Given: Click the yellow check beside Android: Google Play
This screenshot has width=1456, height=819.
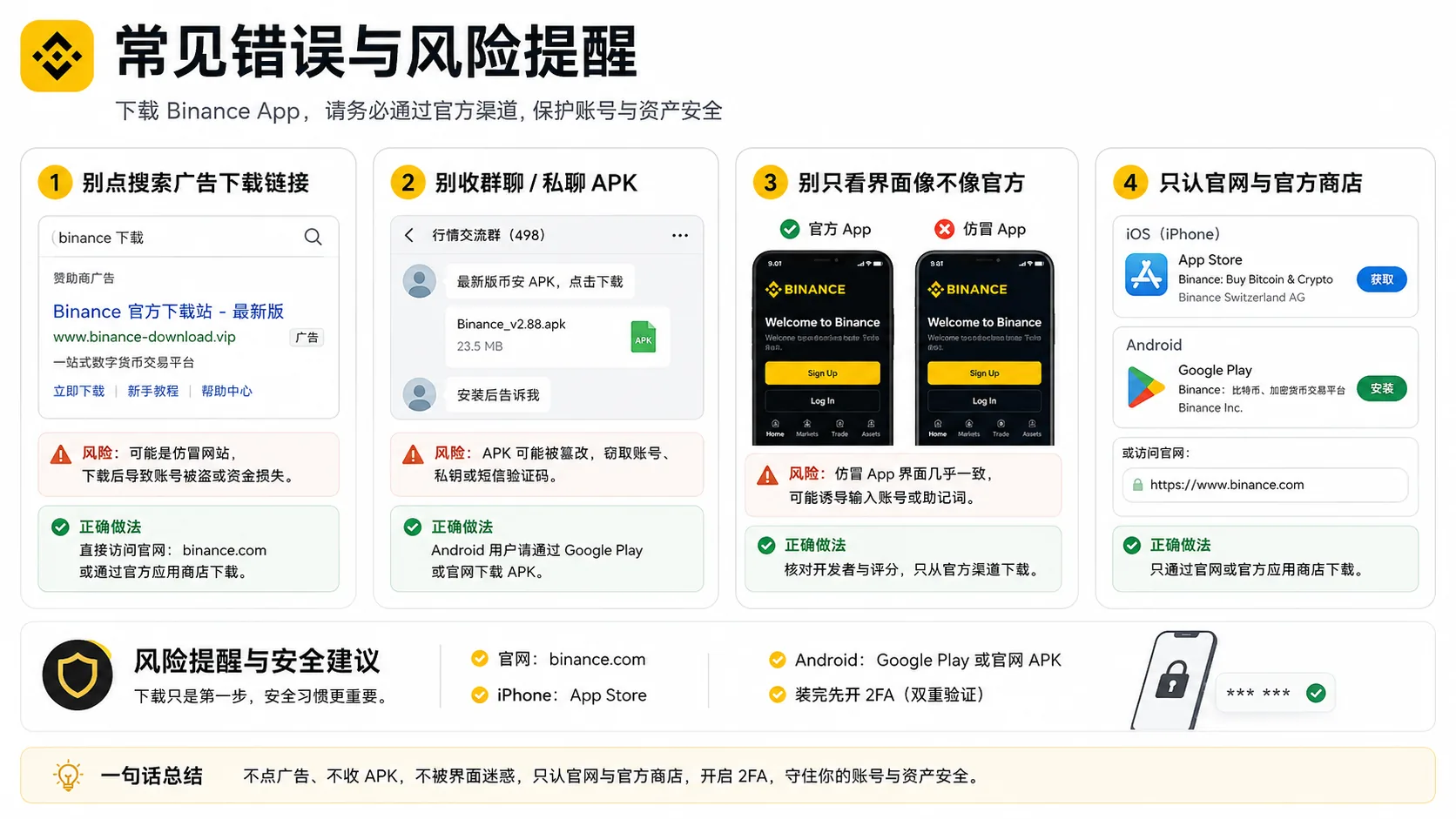Looking at the screenshot, I should coord(777,660).
